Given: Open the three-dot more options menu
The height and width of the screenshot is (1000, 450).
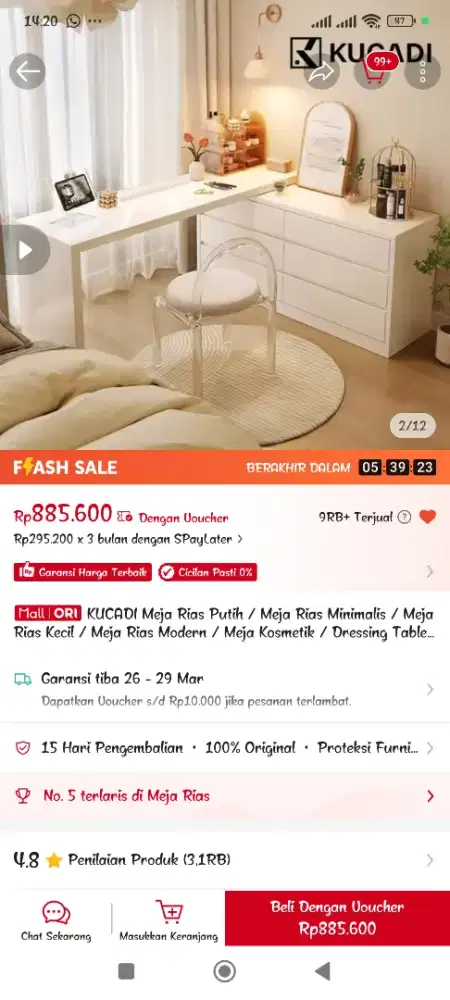Looking at the screenshot, I should [423, 71].
